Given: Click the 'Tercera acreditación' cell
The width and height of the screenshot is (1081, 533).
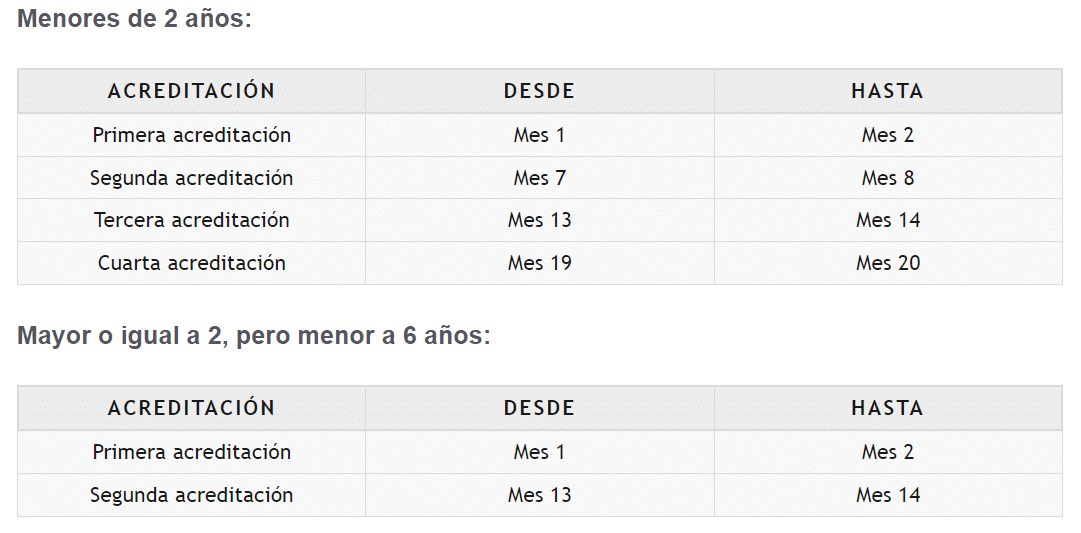Looking at the screenshot, I should point(191,220).
